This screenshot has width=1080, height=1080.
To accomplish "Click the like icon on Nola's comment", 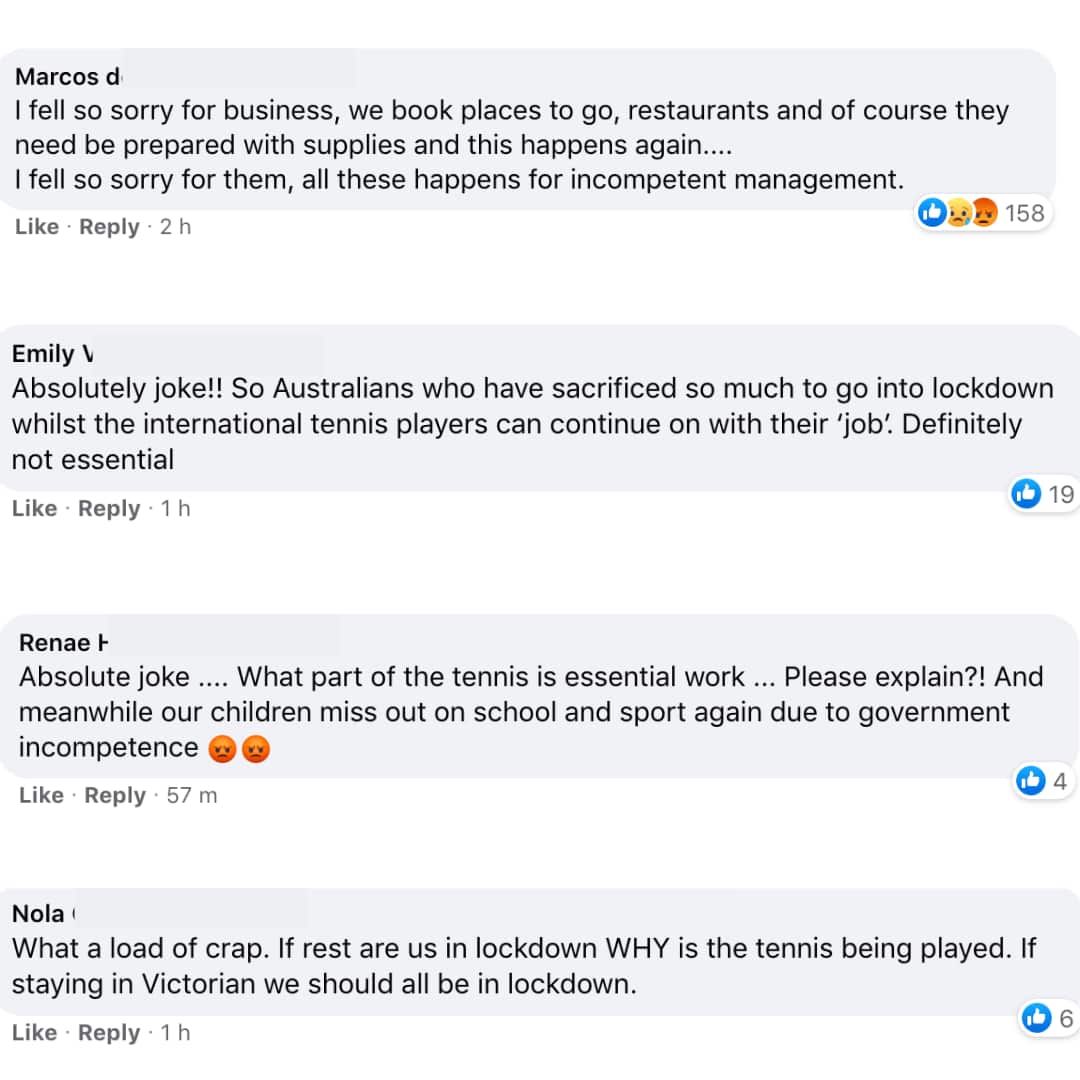I will point(1037,1018).
